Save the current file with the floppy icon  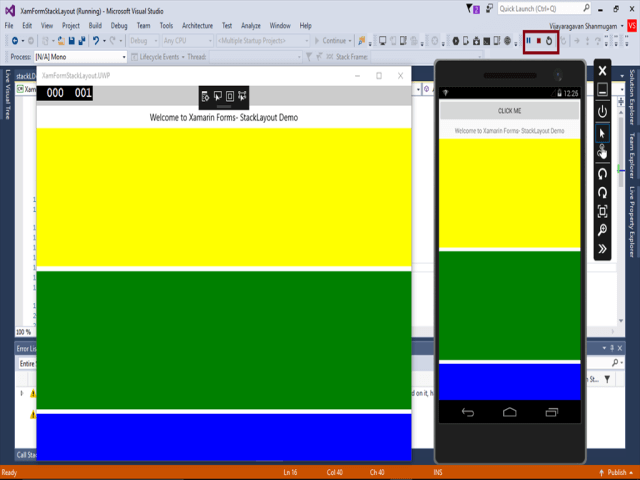[x=71, y=41]
